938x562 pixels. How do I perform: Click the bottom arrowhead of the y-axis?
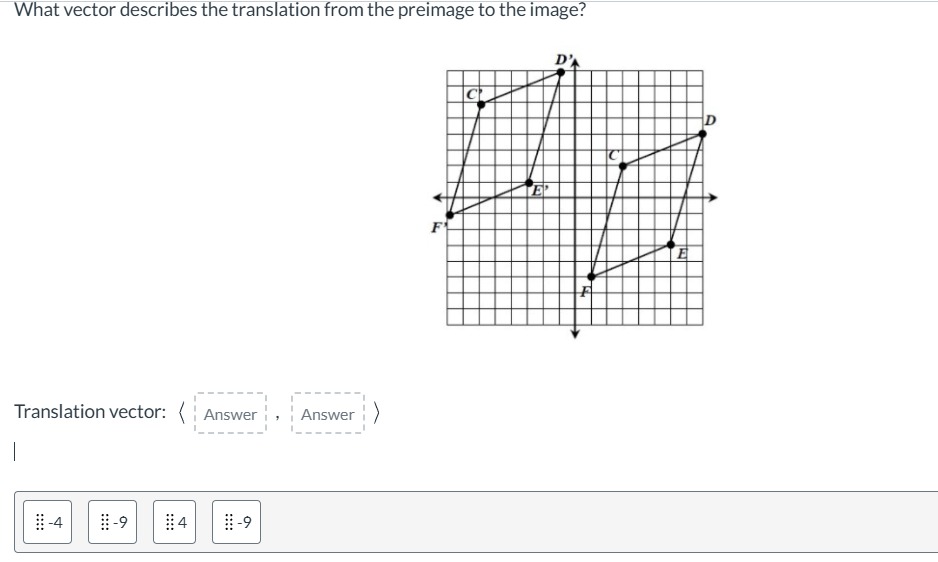(x=575, y=334)
